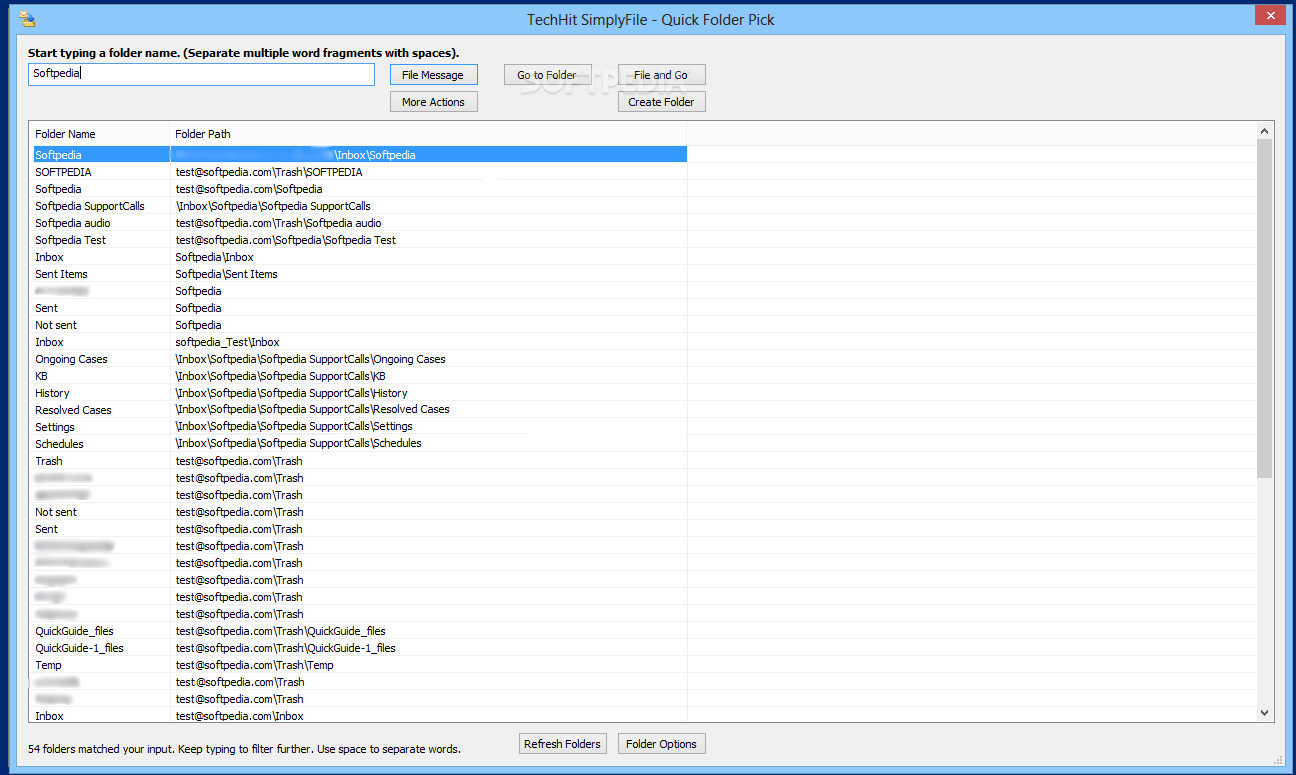Viewport: 1296px width, 775px height.
Task: Select the QuickGuide_files folder
Action: click(359, 631)
